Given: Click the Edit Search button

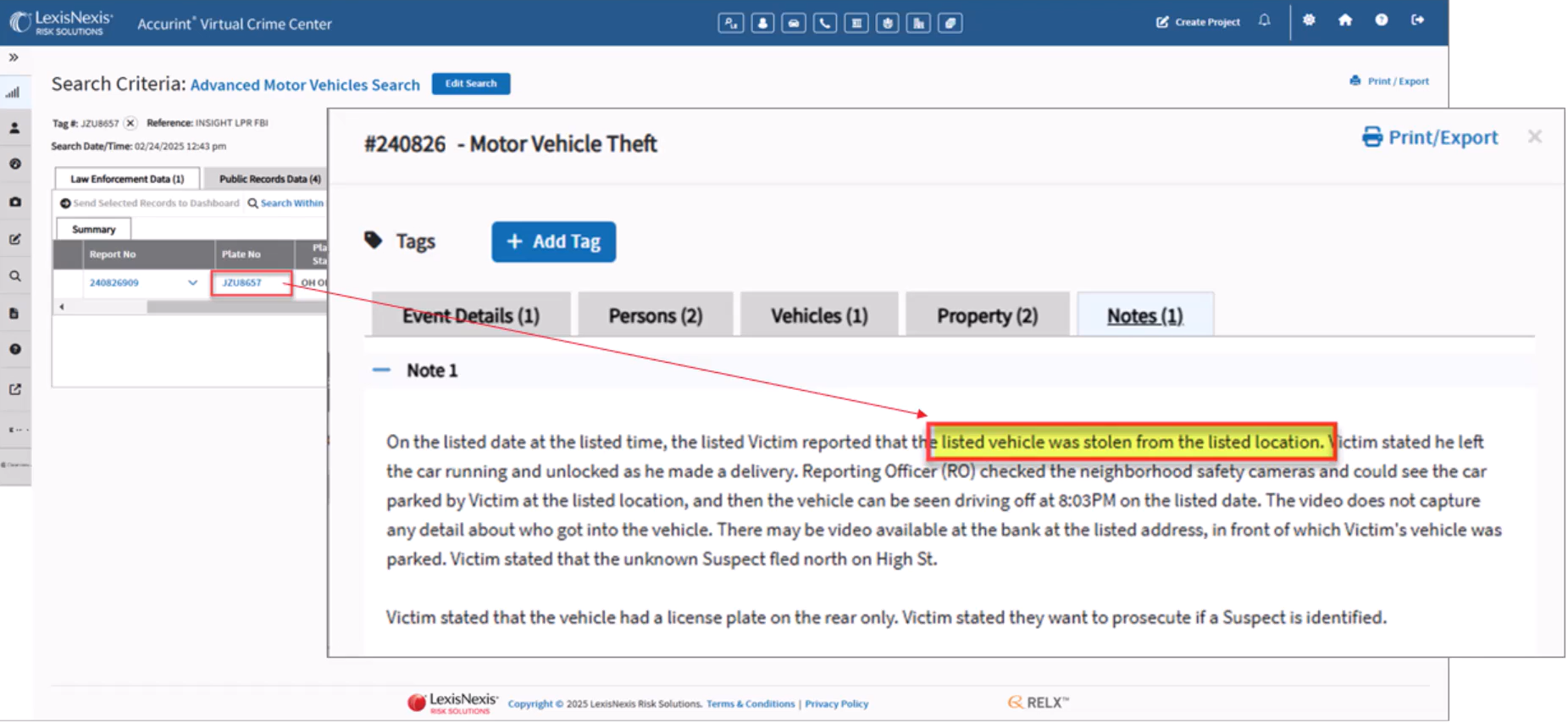Looking at the screenshot, I should coord(471,83).
